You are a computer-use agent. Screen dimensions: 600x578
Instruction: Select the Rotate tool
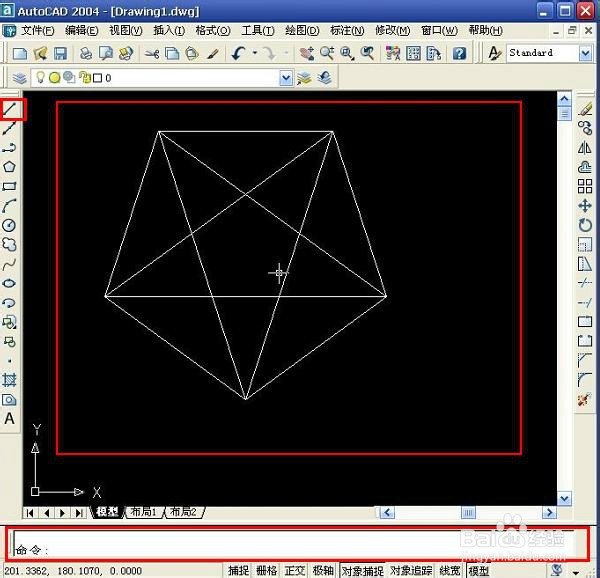click(585, 225)
